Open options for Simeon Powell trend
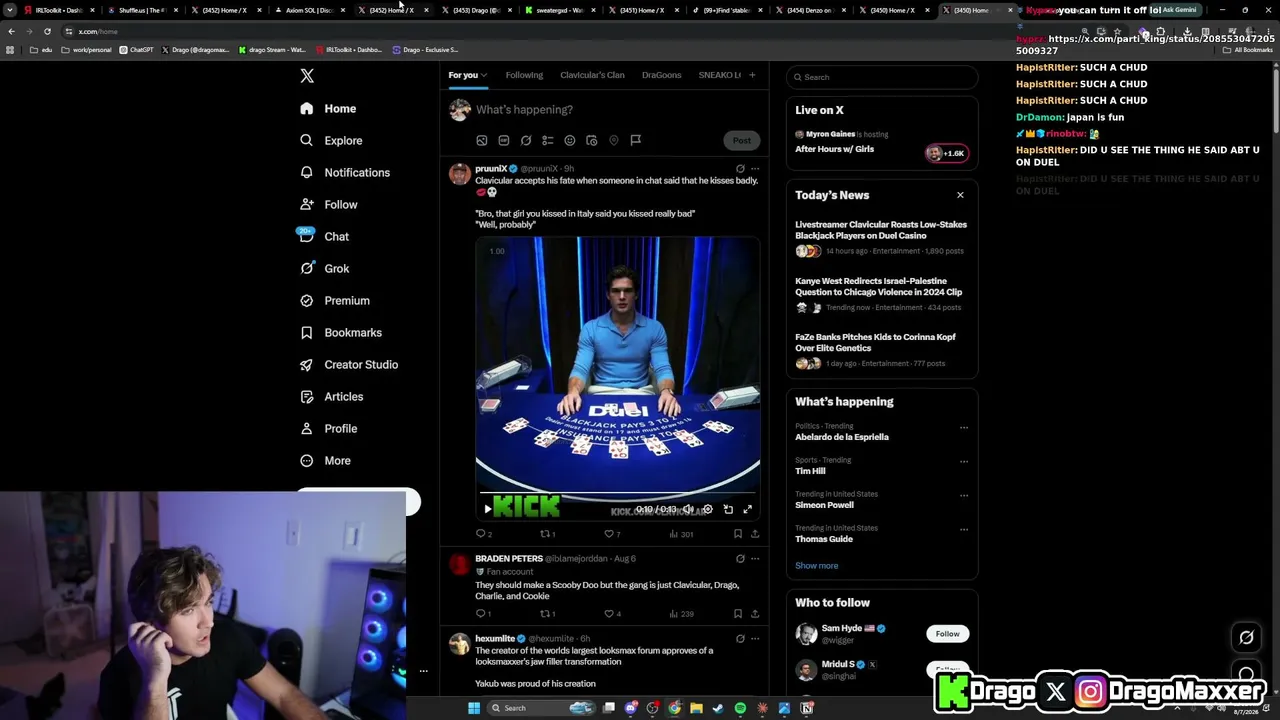The height and width of the screenshot is (720, 1280). point(964,495)
